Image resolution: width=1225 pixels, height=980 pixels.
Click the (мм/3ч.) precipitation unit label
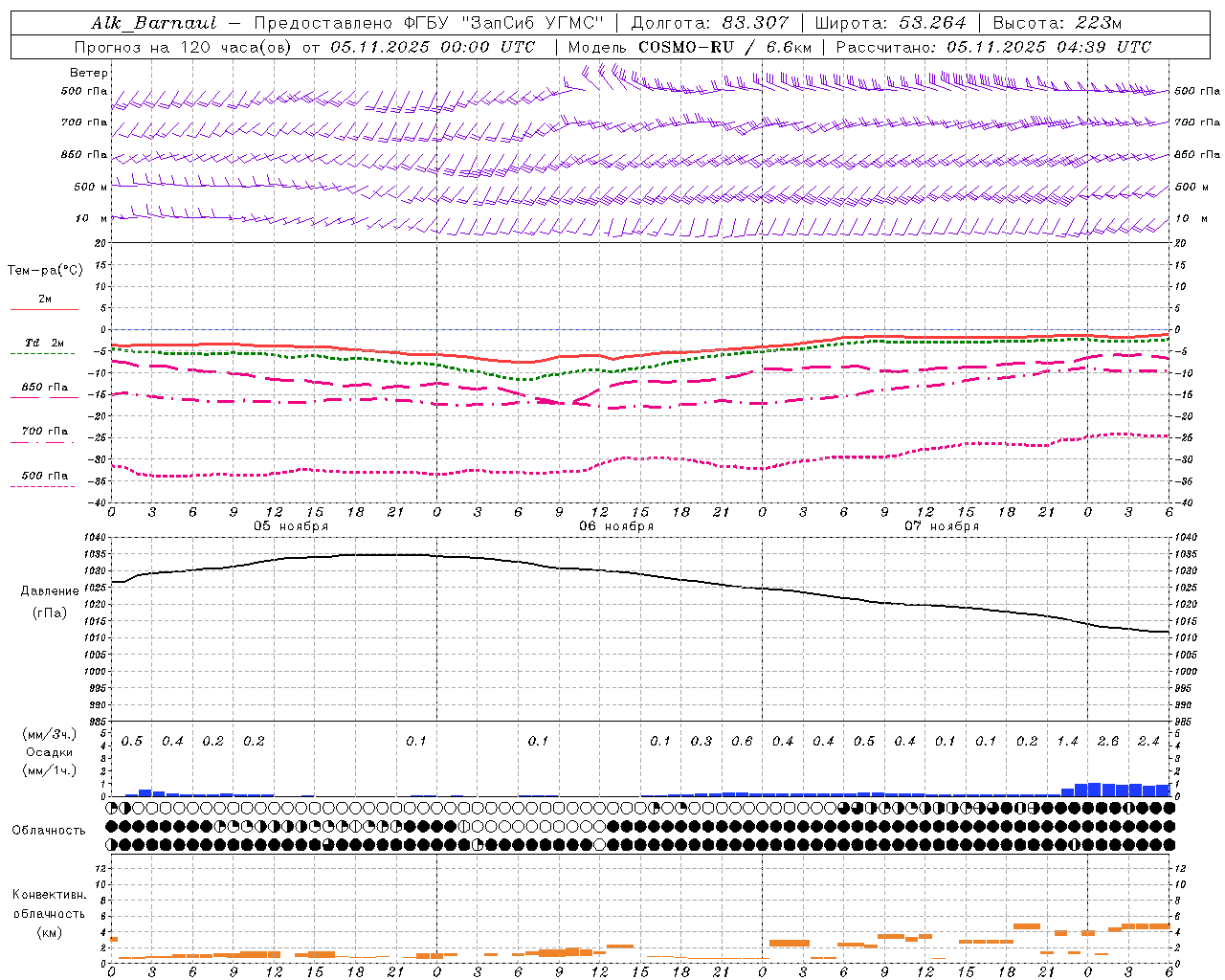coord(50,734)
